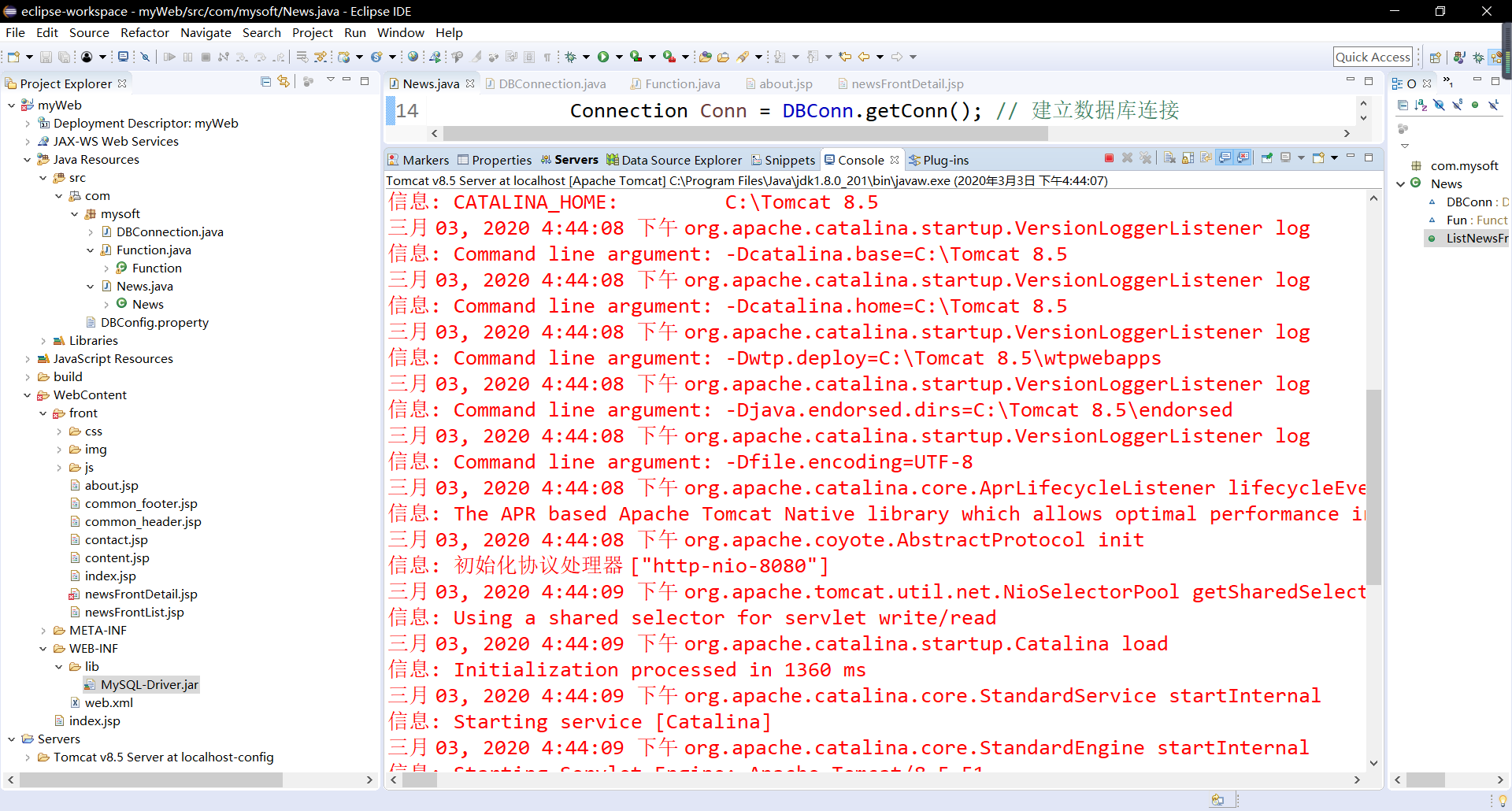
Task: Click the green Run button in toolbar
Action: (x=603, y=57)
